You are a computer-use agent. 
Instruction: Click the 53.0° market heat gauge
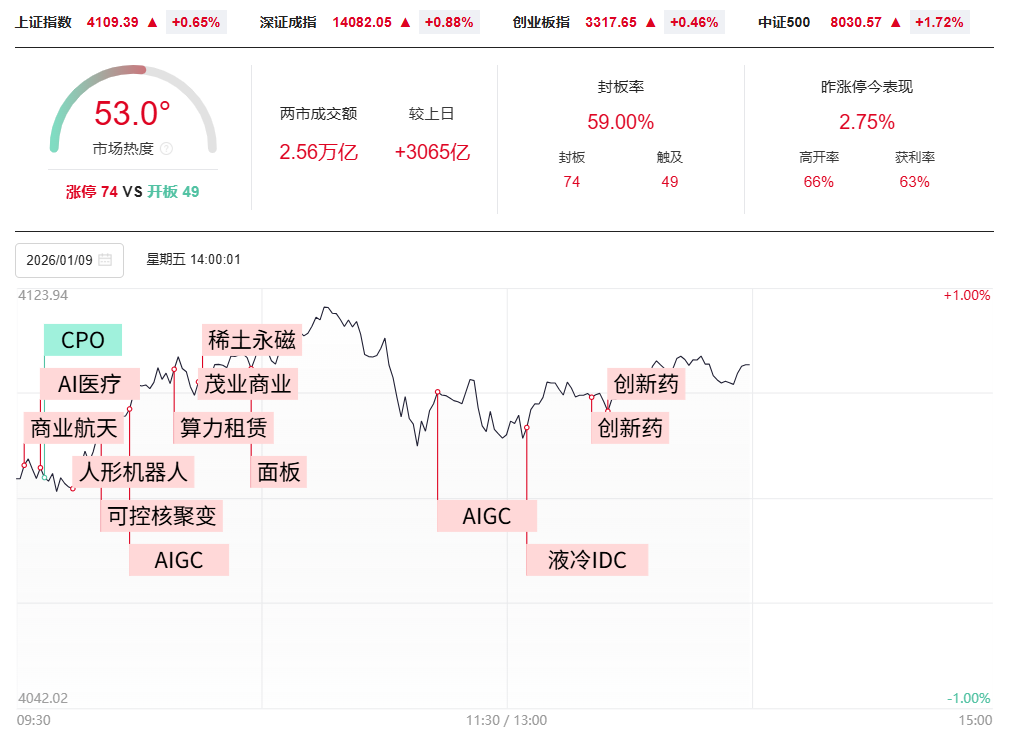pyautogui.click(x=132, y=113)
